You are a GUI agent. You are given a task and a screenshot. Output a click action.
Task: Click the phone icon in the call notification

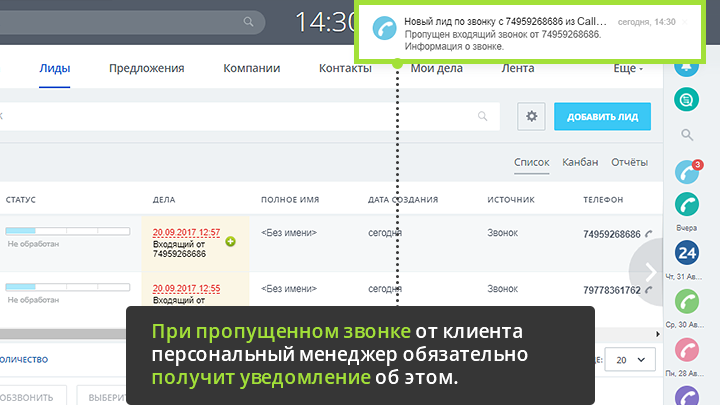(x=384, y=28)
